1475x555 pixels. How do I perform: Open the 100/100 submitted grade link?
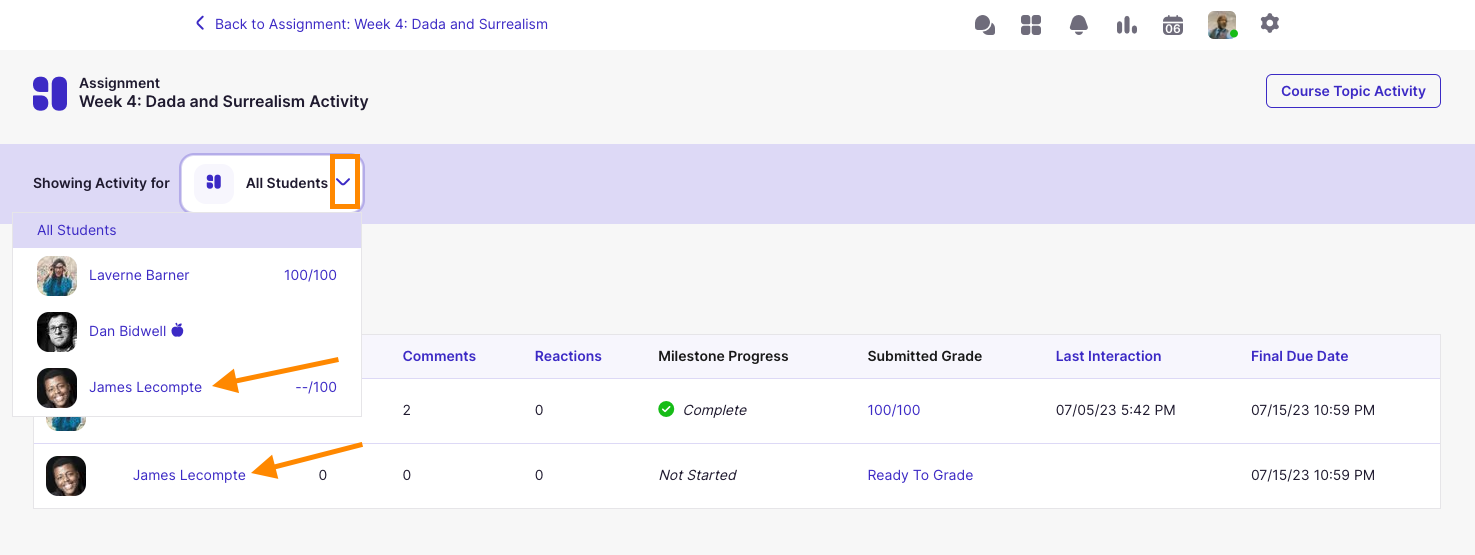894,410
